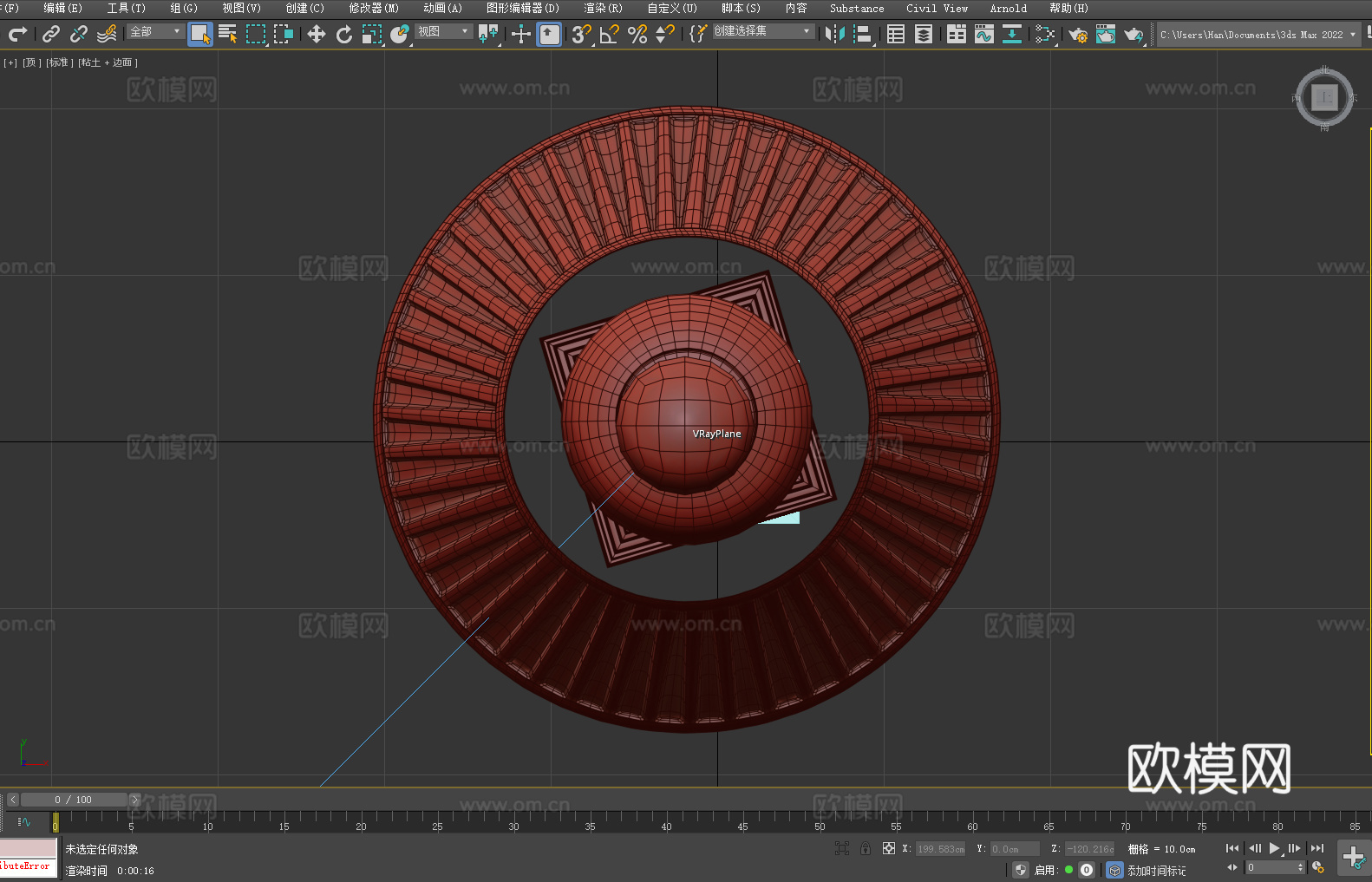1372x882 pixels.
Task: Click the Select by Name icon
Action: click(227, 34)
